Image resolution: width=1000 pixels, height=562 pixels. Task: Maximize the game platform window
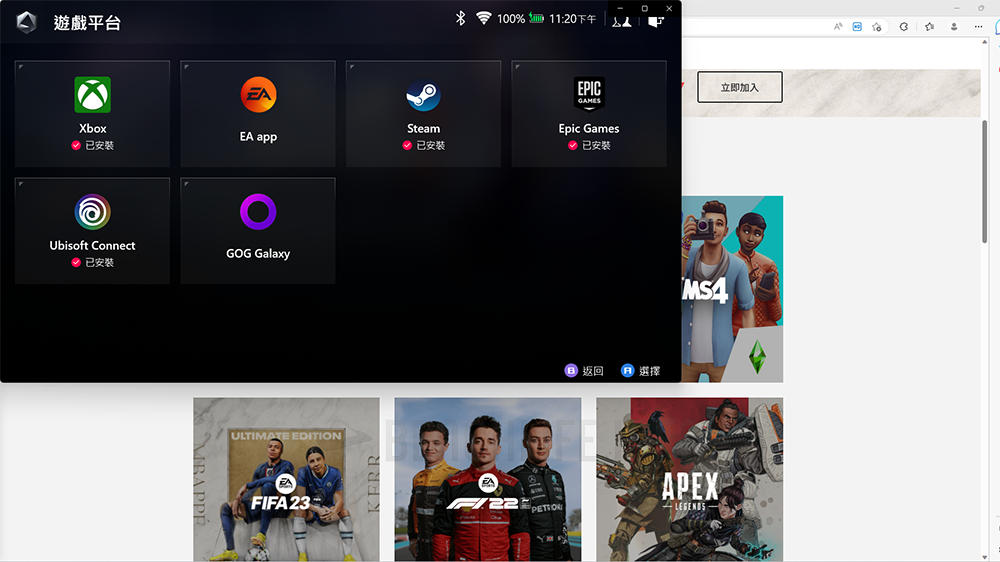pos(645,8)
